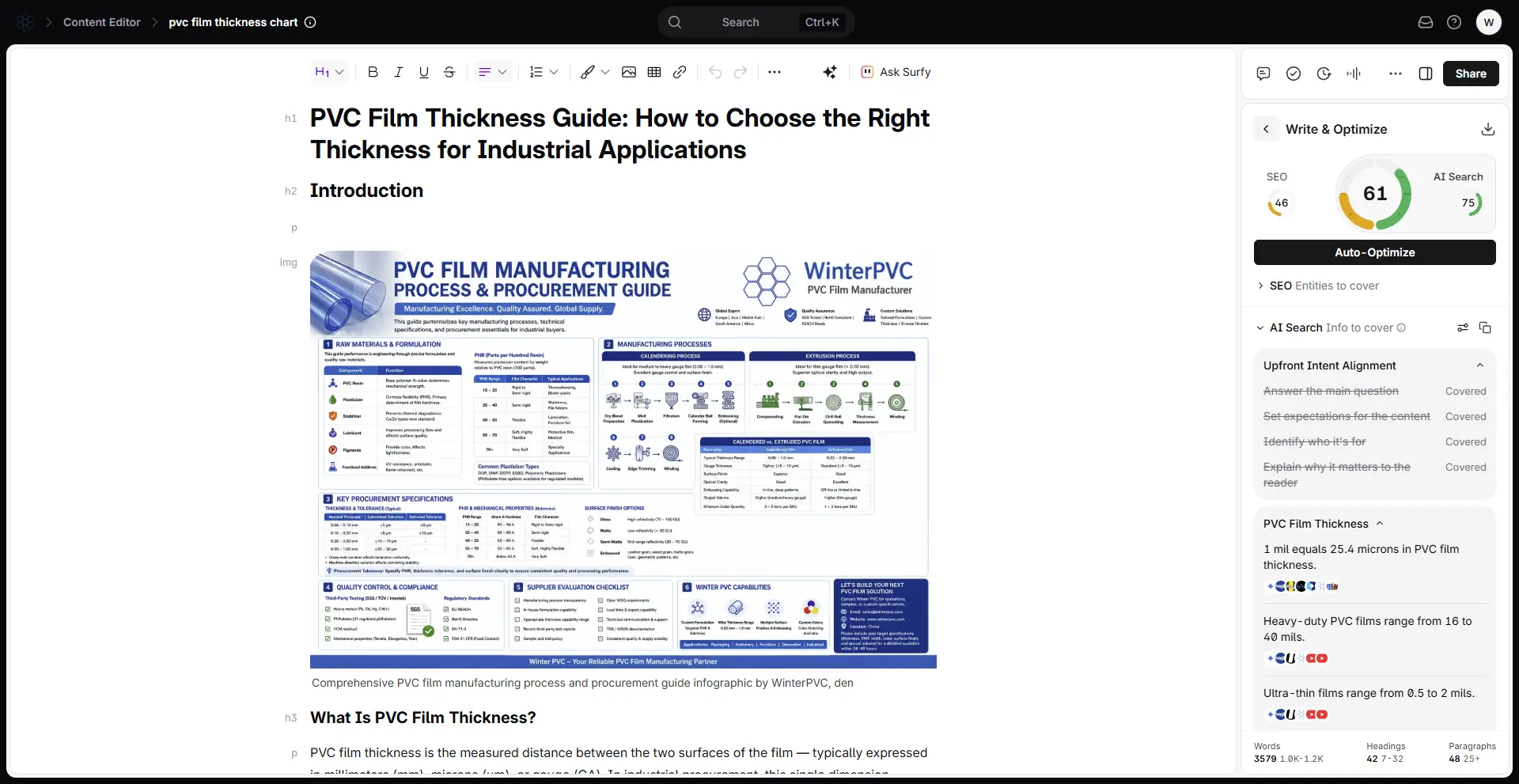Screen dimensions: 1519x784
Task: Run Auto-Optimize
Action: (x=1375, y=252)
